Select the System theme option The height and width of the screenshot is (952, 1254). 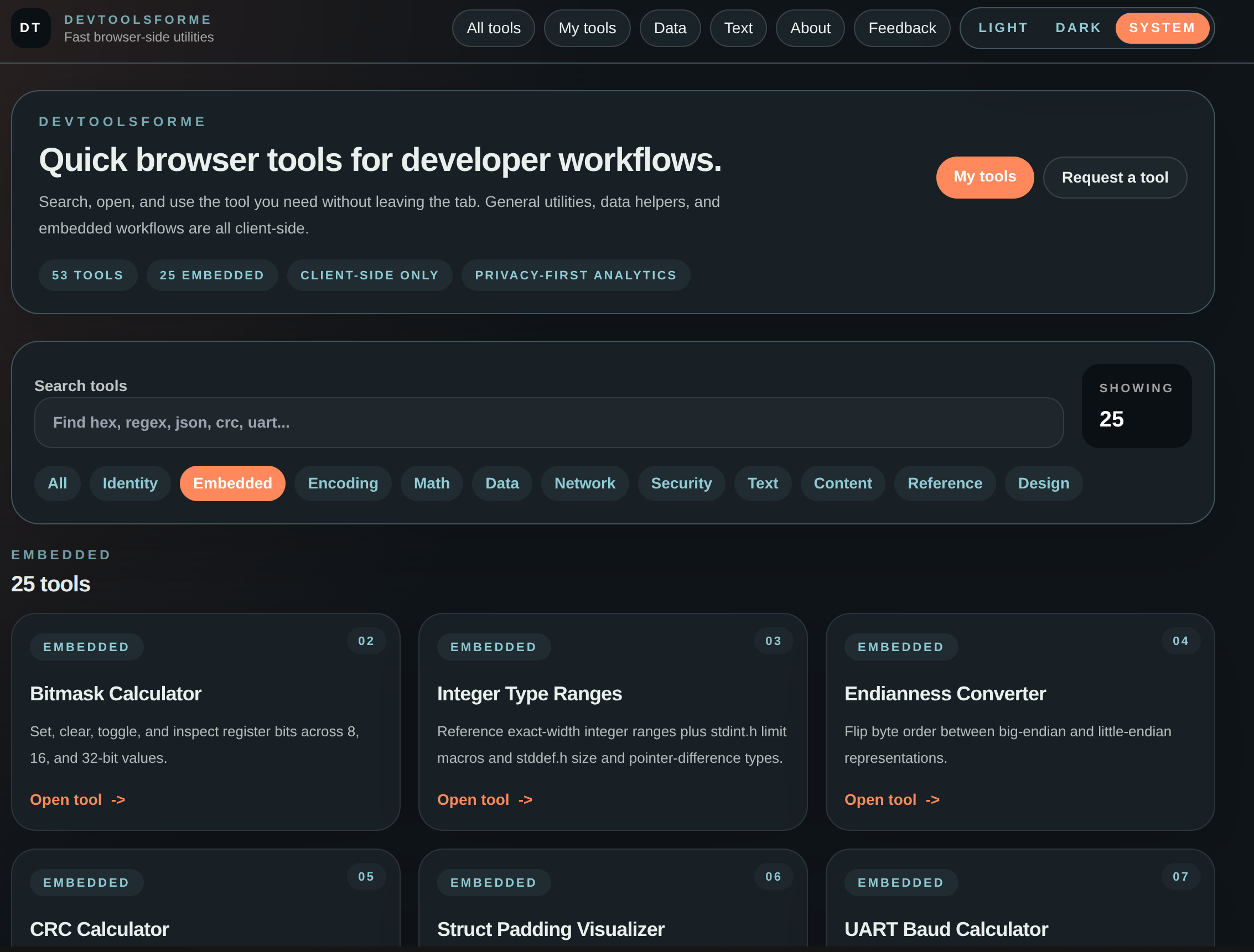coord(1162,28)
